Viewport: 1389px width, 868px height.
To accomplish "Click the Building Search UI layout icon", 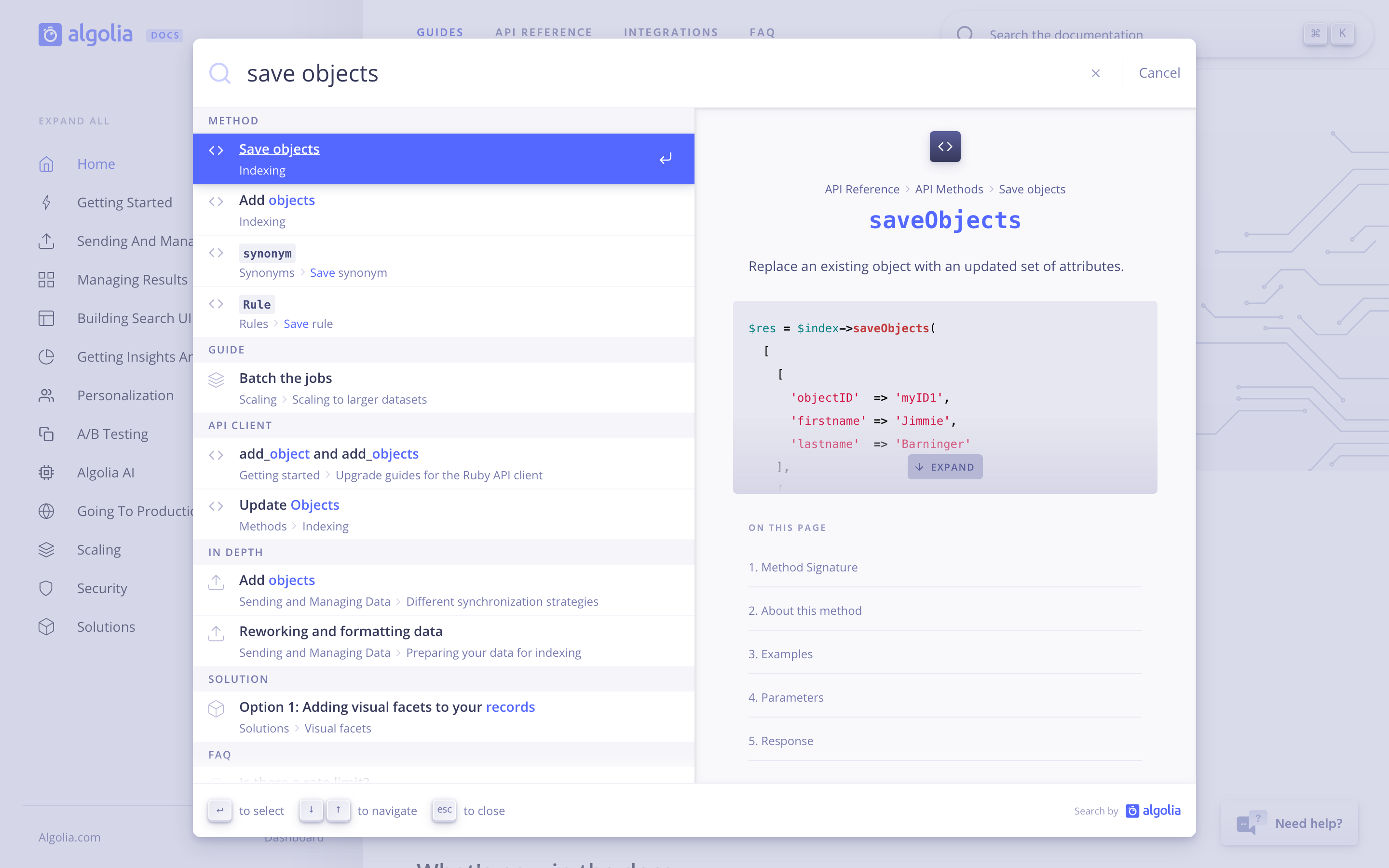I will point(46,318).
